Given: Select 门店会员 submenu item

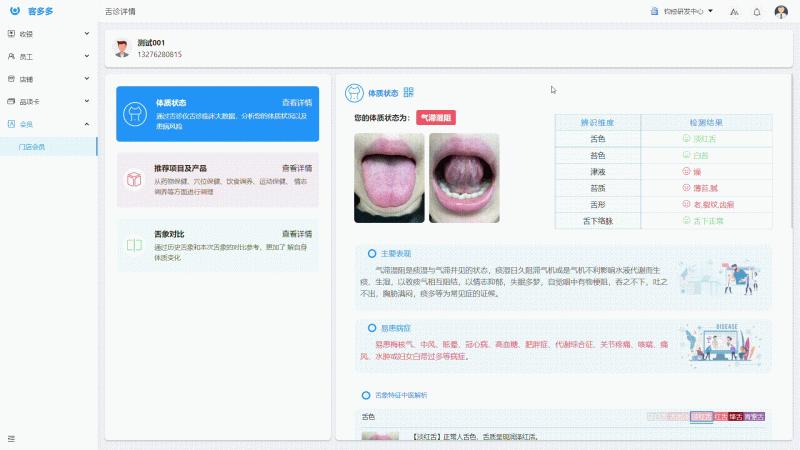Looking at the screenshot, I should click(x=39, y=147).
